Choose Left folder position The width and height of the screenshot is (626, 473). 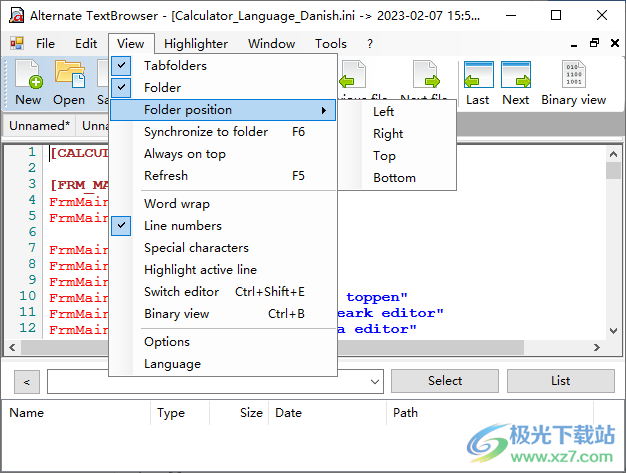pos(397,112)
